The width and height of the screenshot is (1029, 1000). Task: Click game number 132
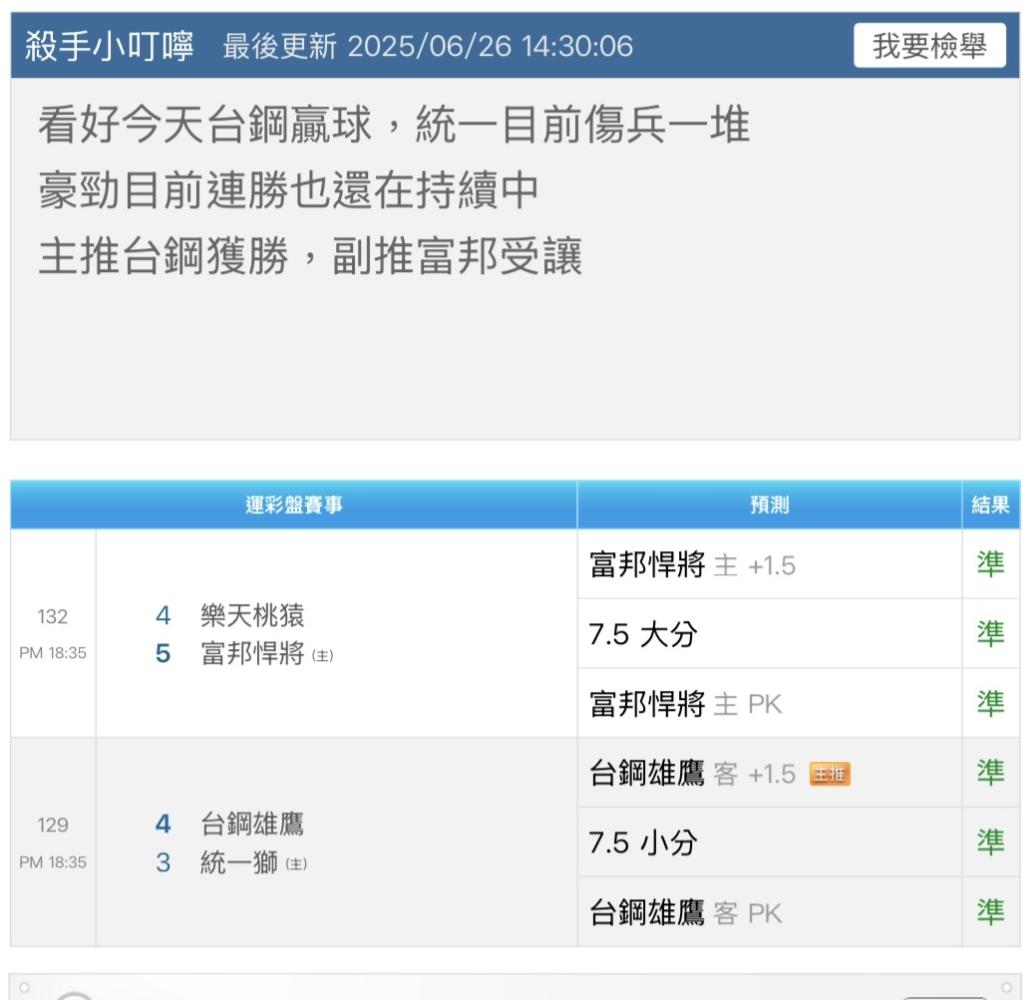tap(52, 616)
